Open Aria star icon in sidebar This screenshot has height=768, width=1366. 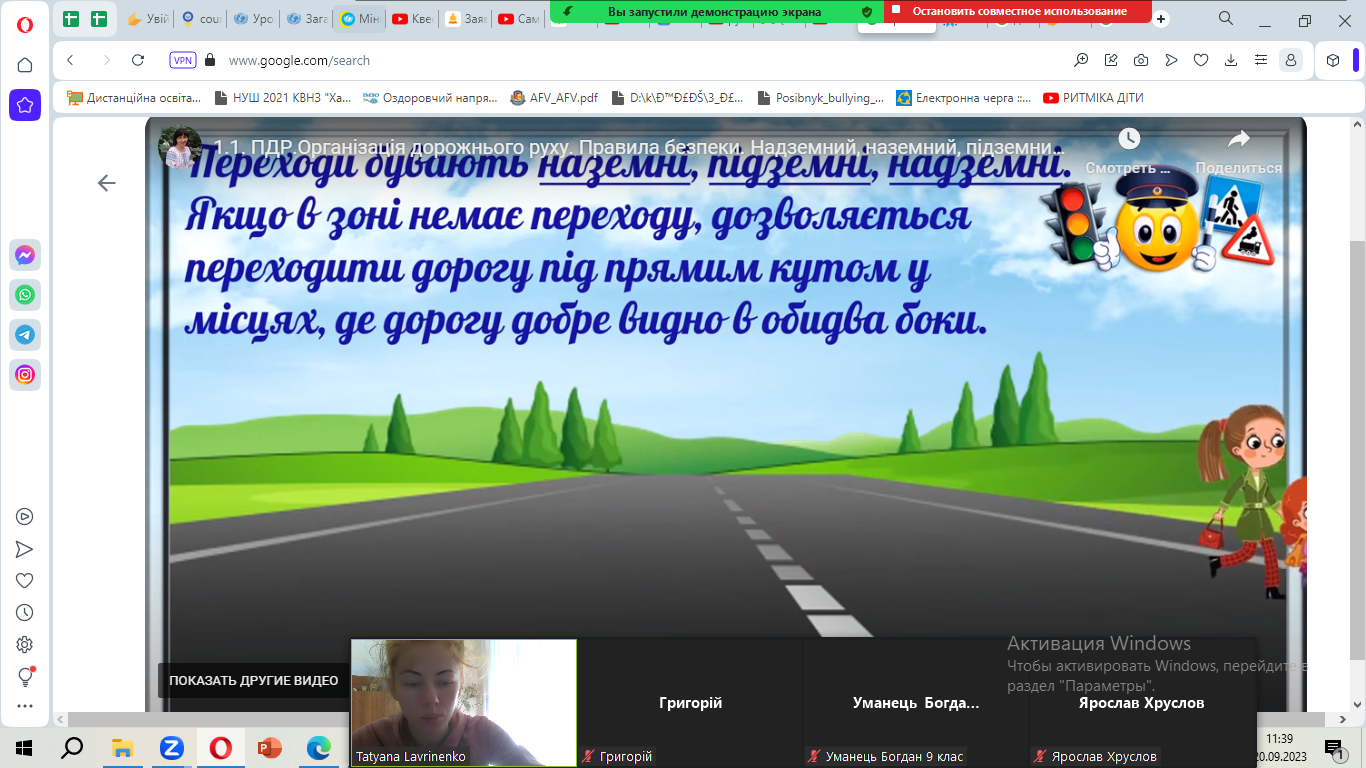pyautogui.click(x=25, y=105)
